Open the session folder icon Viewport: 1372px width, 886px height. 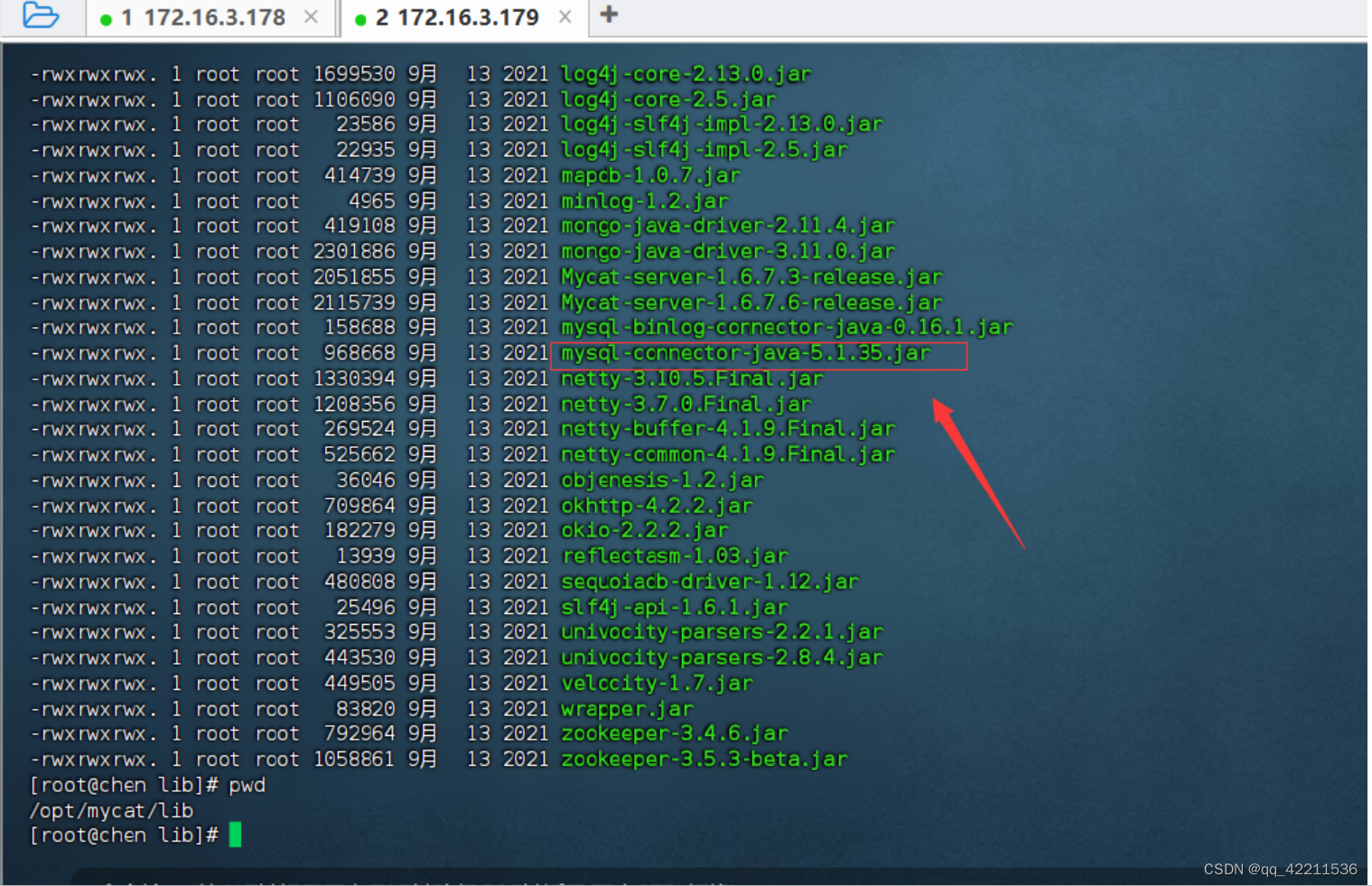pos(41,15)
